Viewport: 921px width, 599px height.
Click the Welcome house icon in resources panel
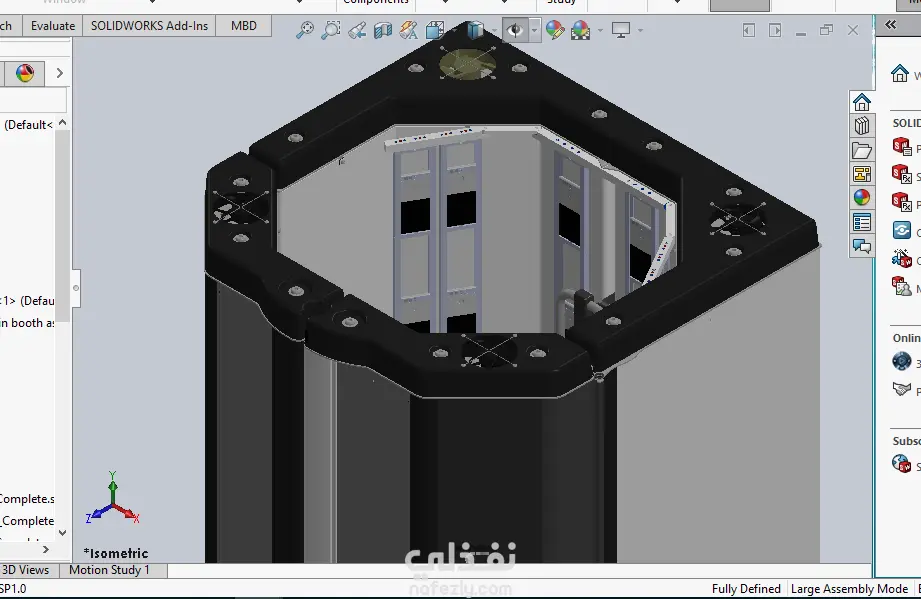point(900,73)
